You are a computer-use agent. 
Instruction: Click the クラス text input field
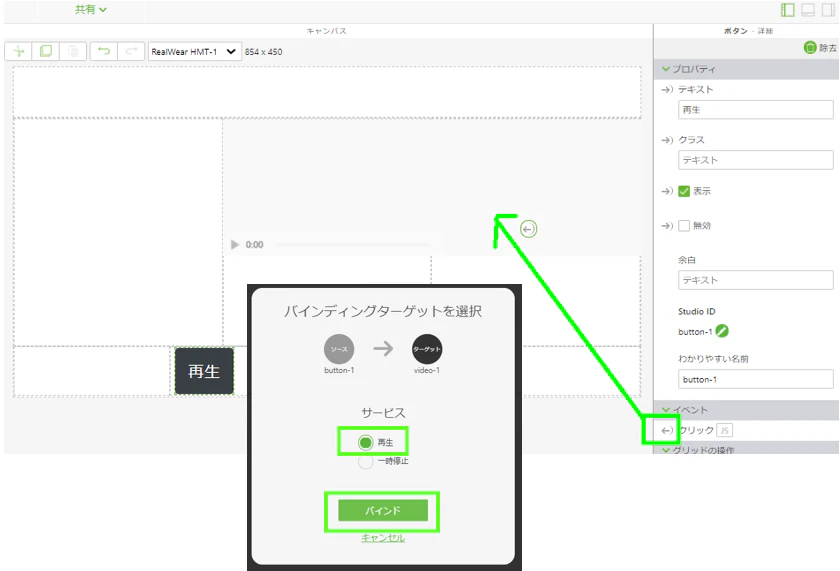[x=755, y=160]
